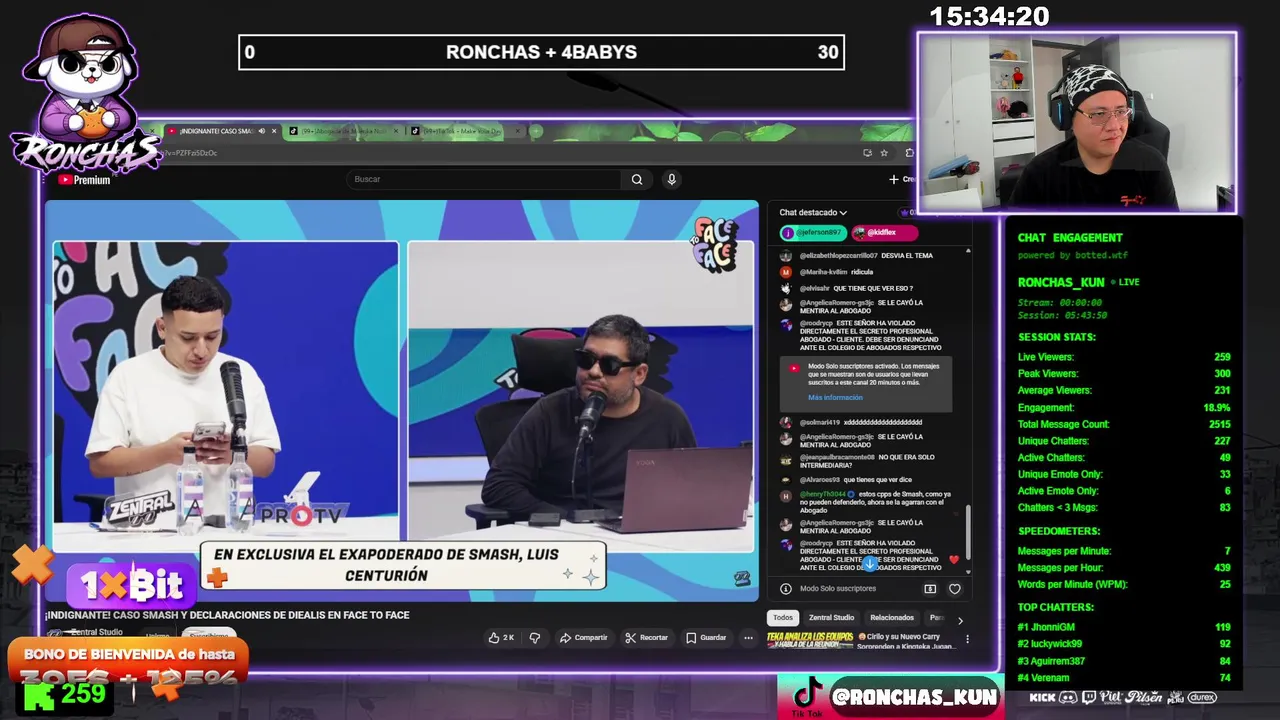Click the Discord icon in sponsor strip
This screenshot has height=720, width=1280.
click(x=1067, y=697)
